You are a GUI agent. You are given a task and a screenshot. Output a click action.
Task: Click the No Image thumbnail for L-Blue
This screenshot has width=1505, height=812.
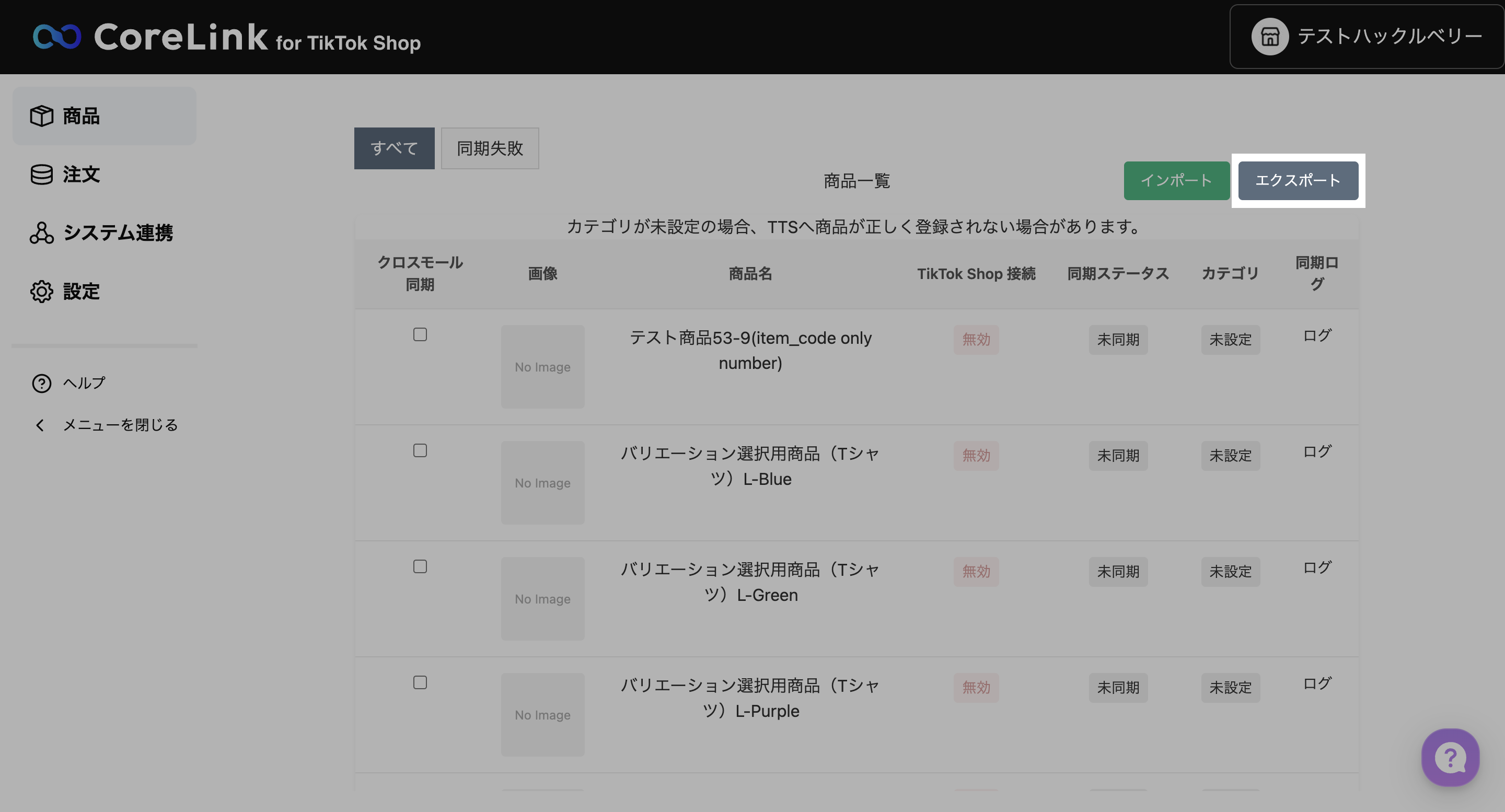click(542, 483)
